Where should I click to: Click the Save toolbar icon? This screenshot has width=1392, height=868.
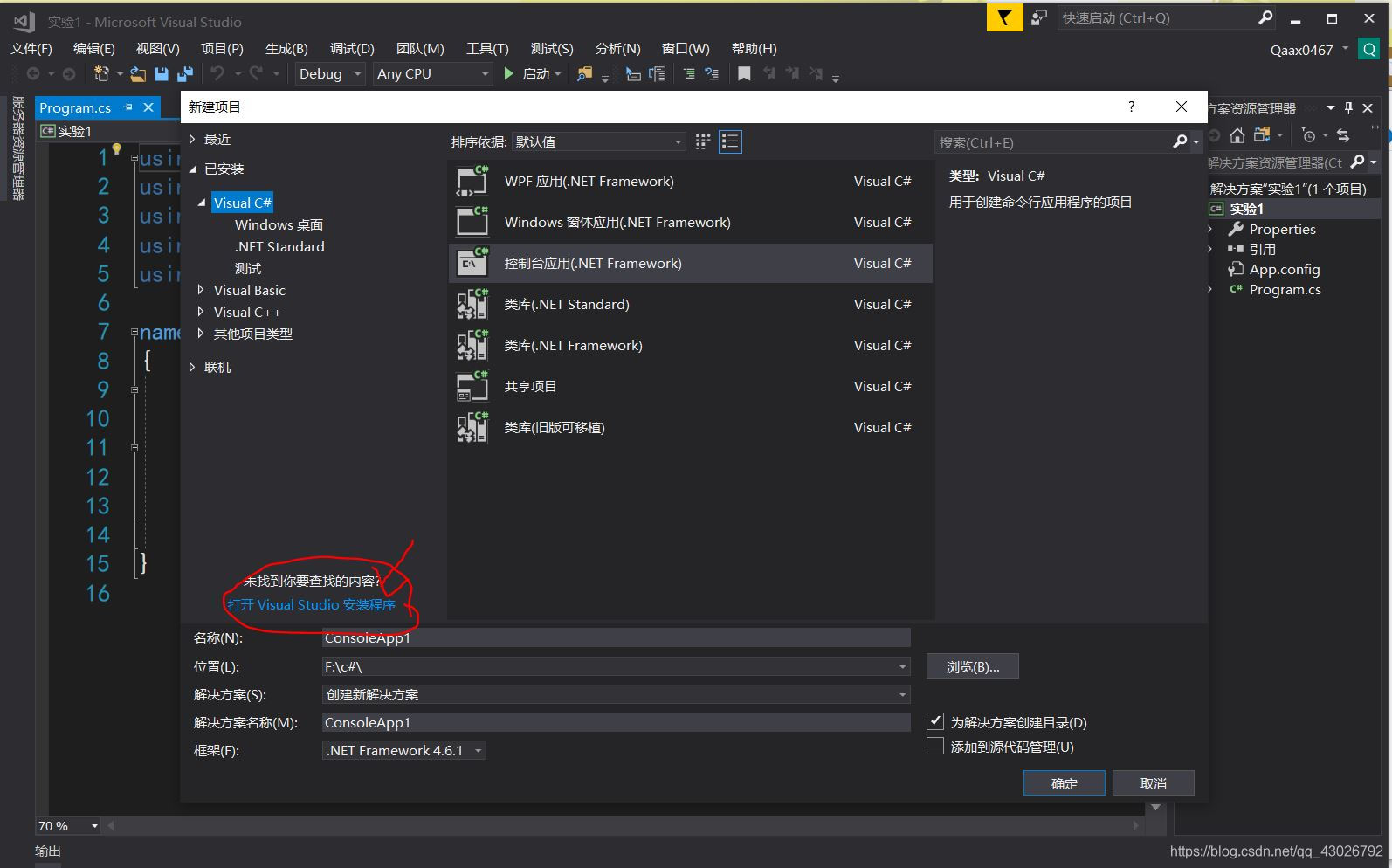coord(162,74)
